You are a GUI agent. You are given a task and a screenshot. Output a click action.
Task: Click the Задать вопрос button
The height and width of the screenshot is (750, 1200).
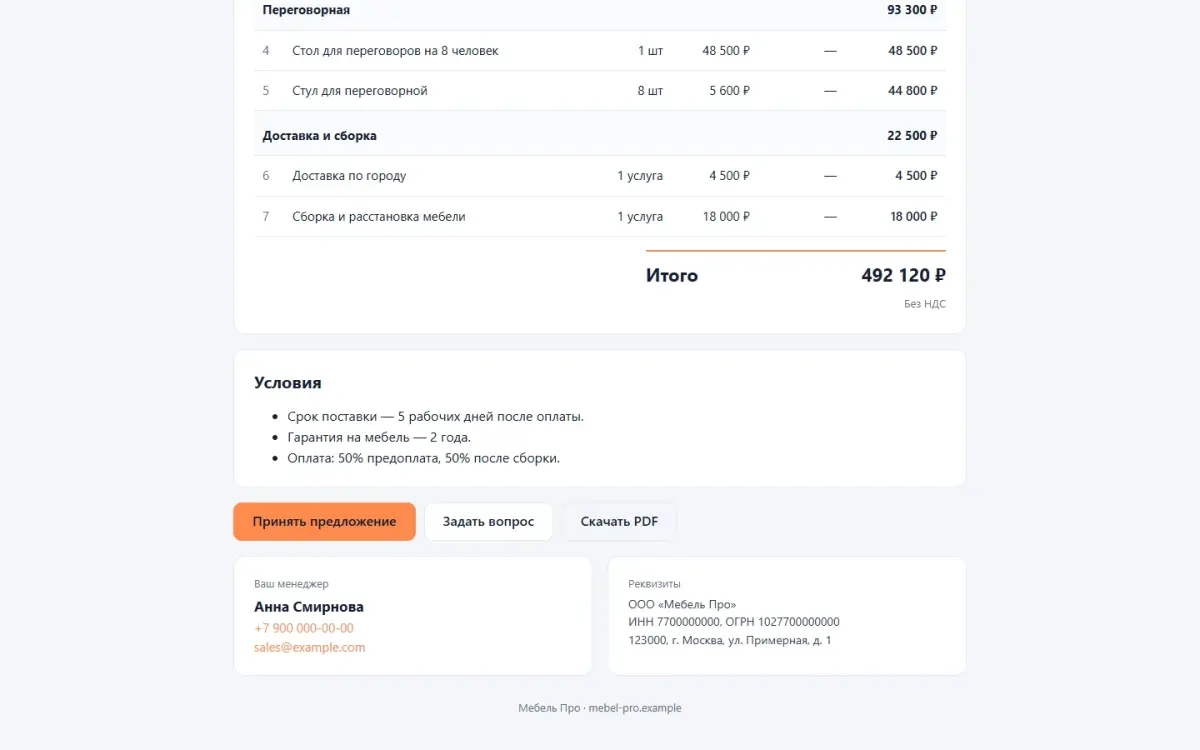pyautogui.click(x=489, y=522)
